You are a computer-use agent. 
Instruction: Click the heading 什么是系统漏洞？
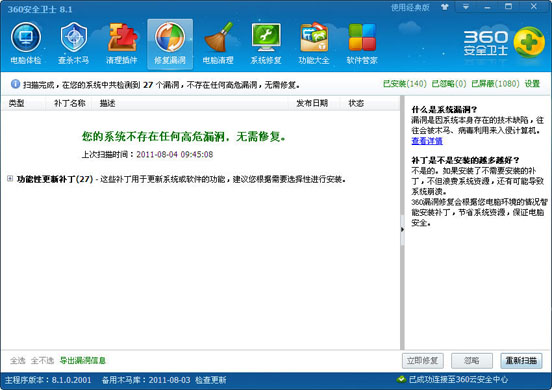(444, 109)
